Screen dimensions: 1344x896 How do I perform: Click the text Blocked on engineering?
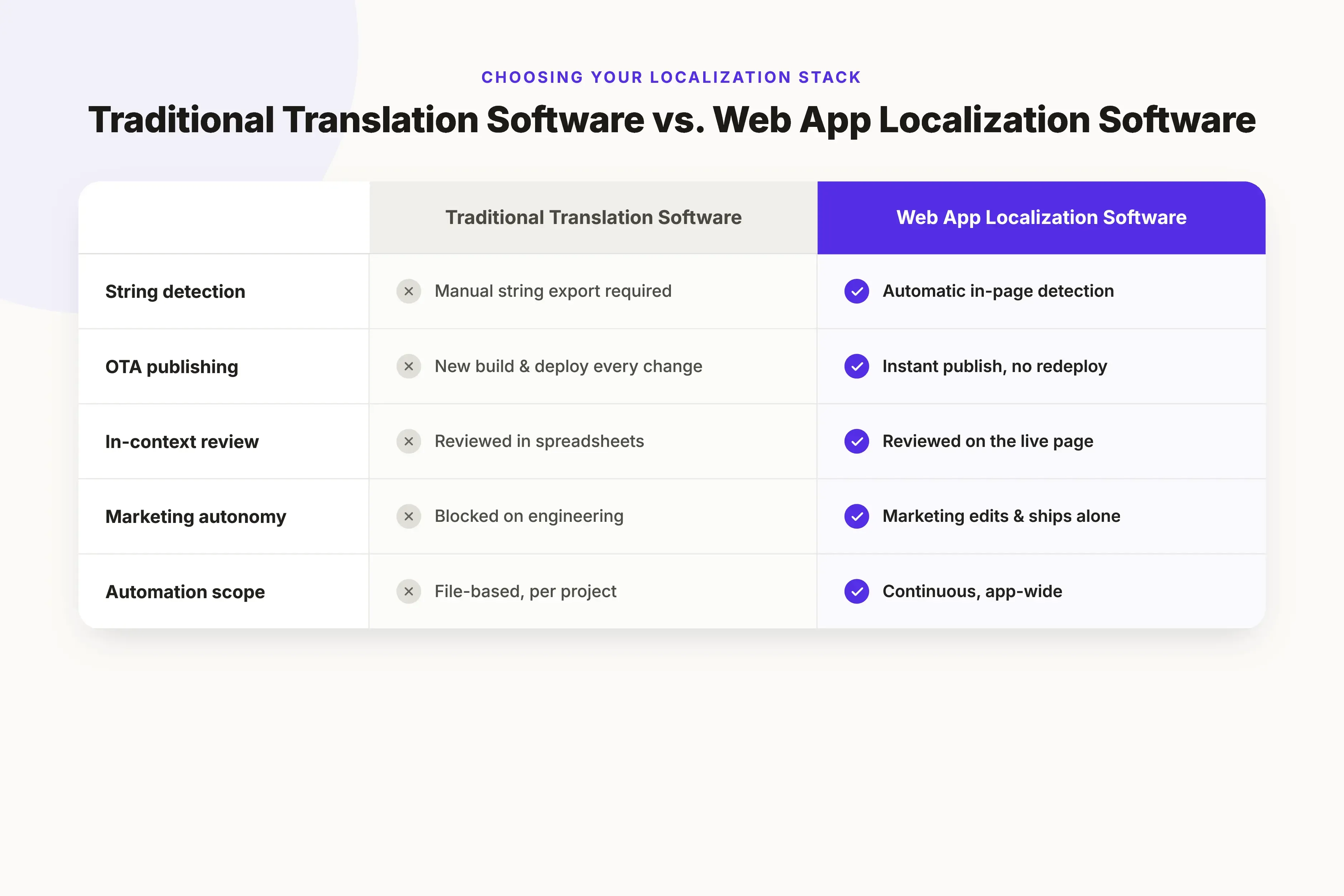529,516
